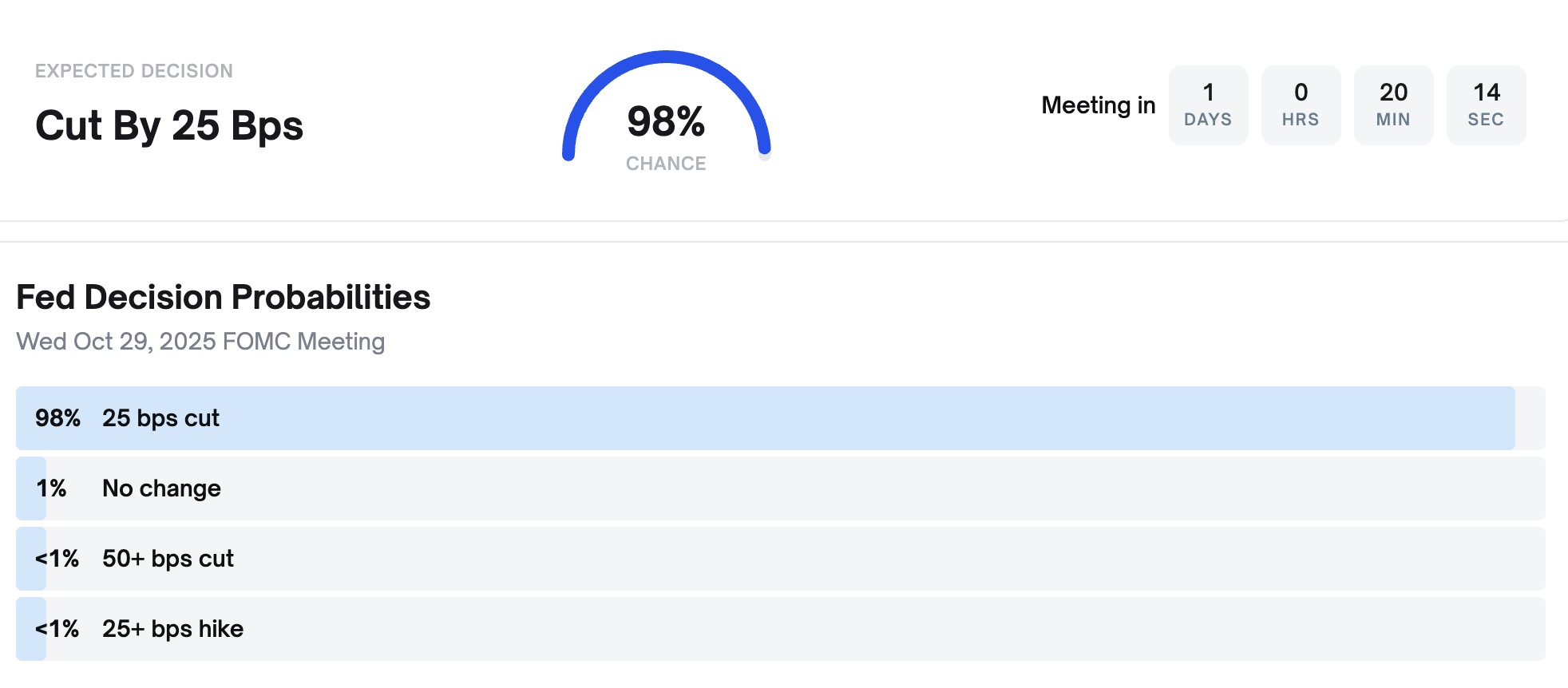1568x688 pixels.
Task: Click the CHANCE label under the gauge
Action: (666, 164)
